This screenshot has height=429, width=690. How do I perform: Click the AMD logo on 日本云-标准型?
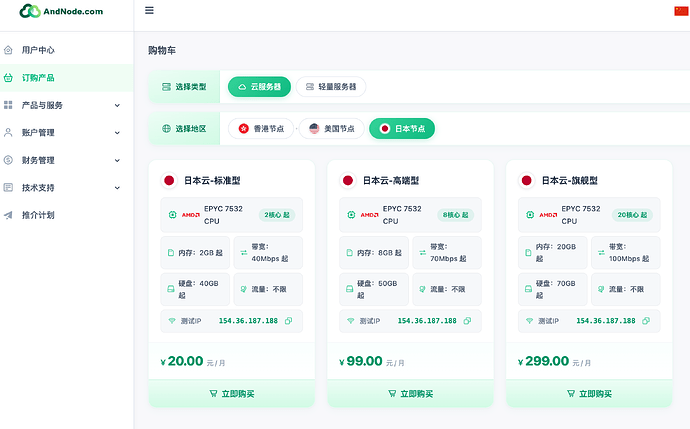191,215
